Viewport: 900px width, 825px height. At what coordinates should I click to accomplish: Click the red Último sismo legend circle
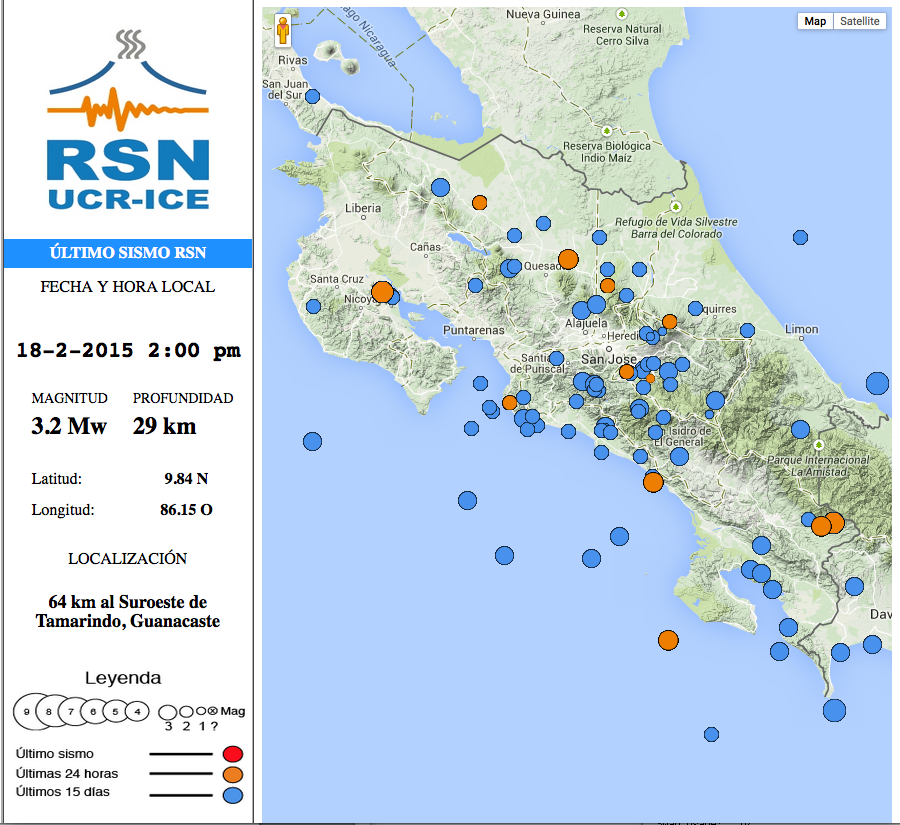(x=233, y=754)
